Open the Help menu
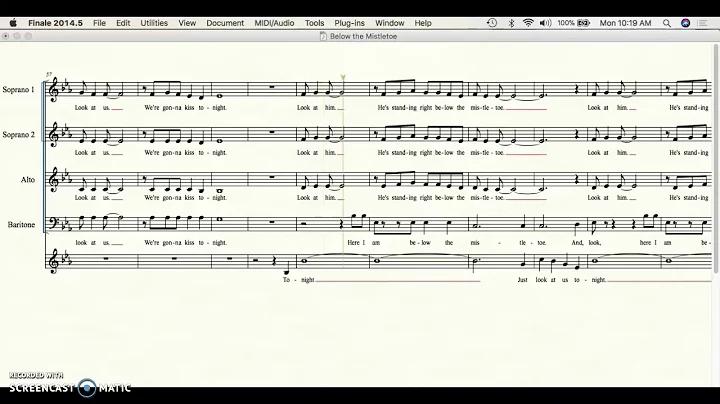Image resolution: width=720 pixels, height=404 pixels. [x=423, y=23]
